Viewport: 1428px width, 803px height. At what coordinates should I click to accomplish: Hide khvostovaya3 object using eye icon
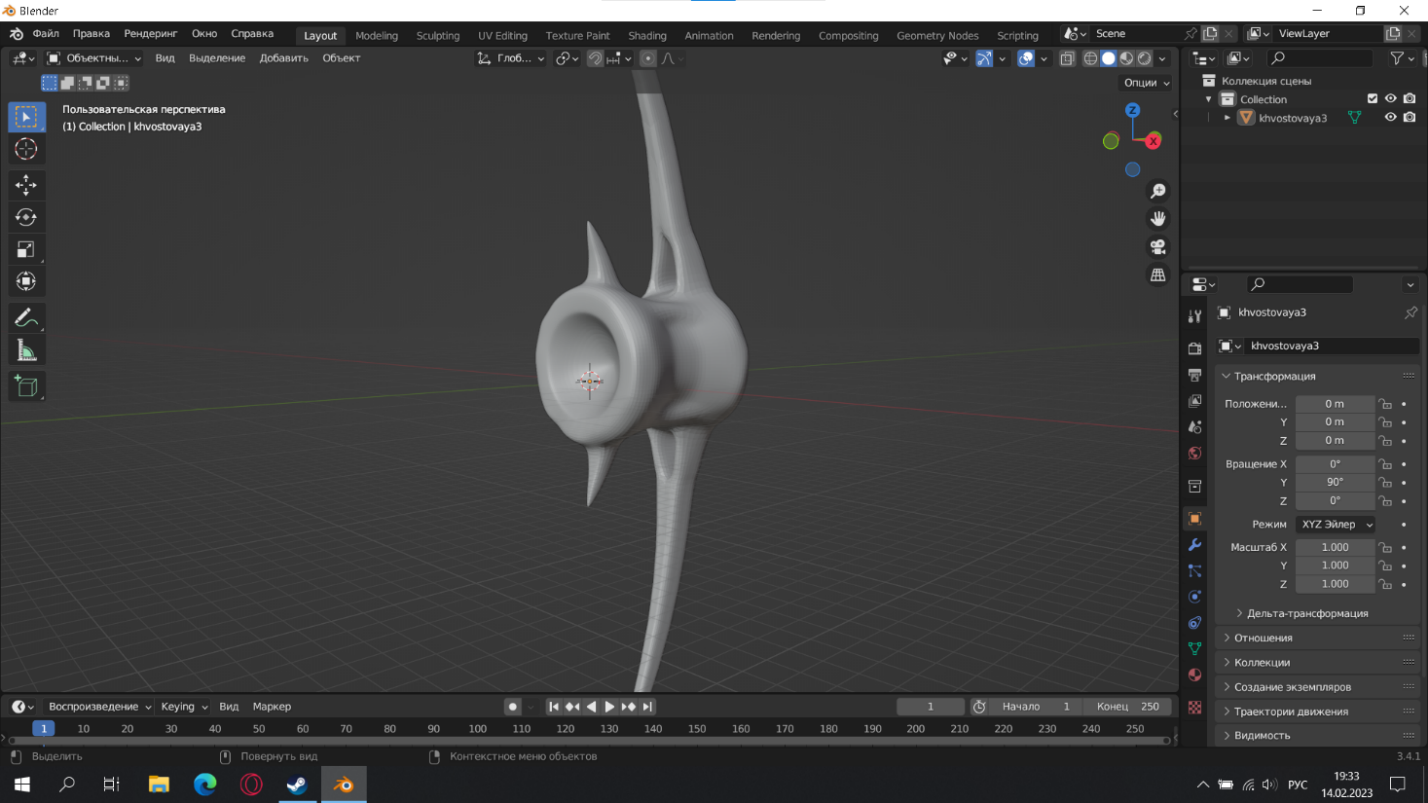pyautogui.click(x=1390, y=117)
